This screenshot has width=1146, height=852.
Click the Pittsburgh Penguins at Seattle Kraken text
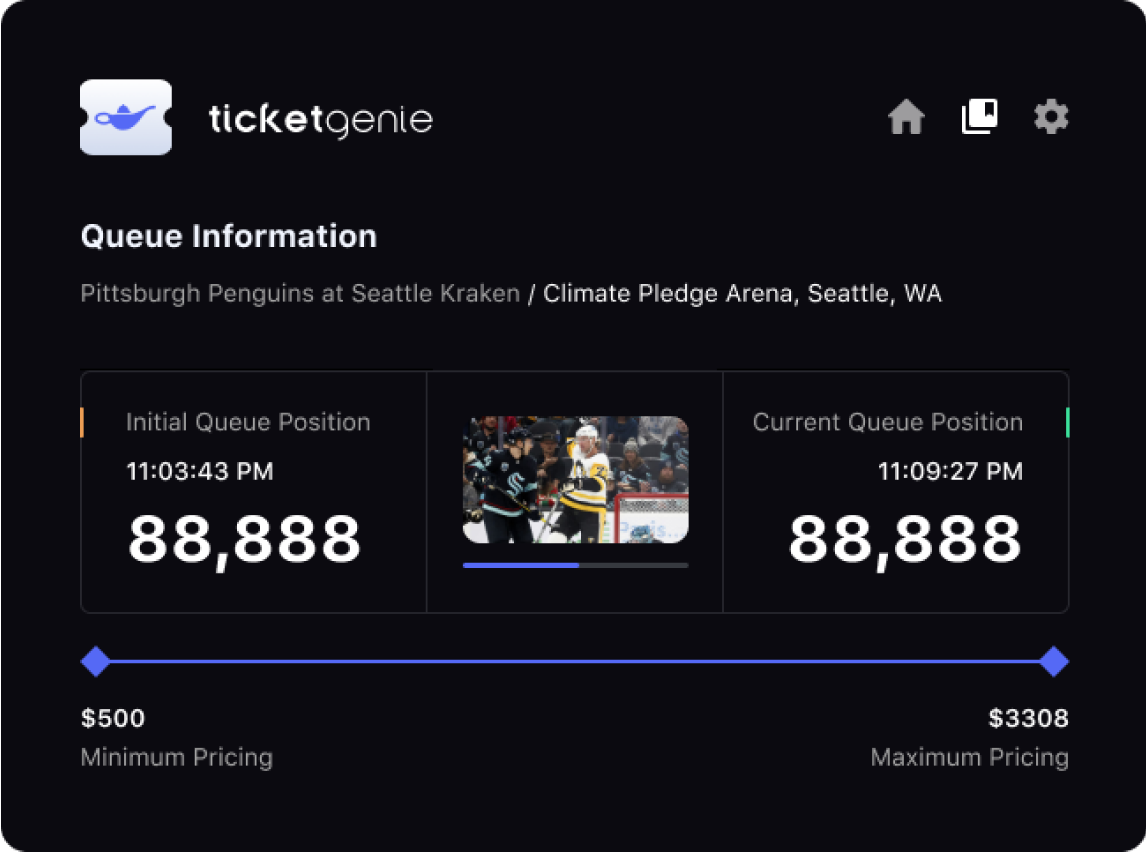[x=300, y=294]
